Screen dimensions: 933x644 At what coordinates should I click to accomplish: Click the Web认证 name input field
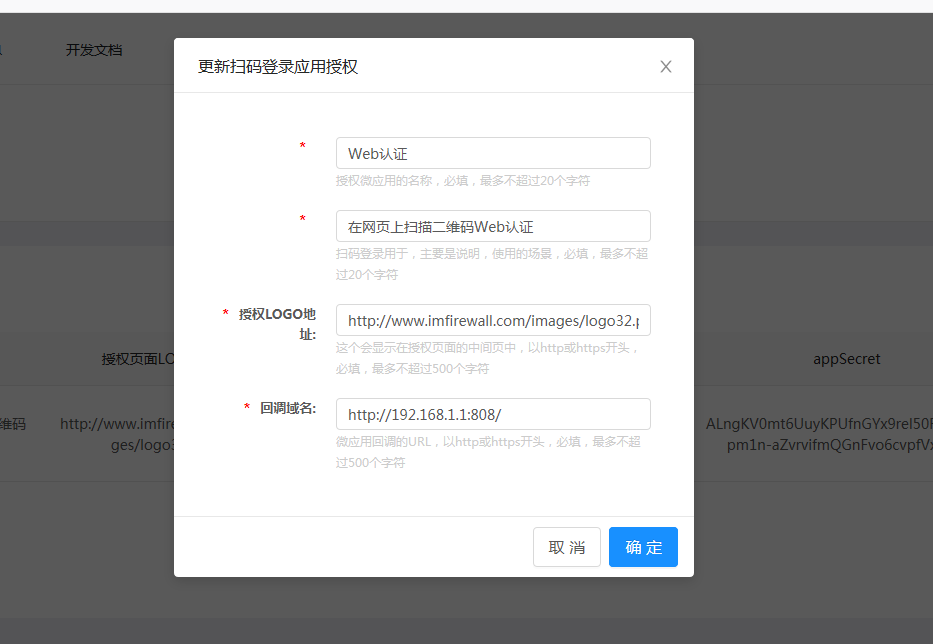[493, 153]
